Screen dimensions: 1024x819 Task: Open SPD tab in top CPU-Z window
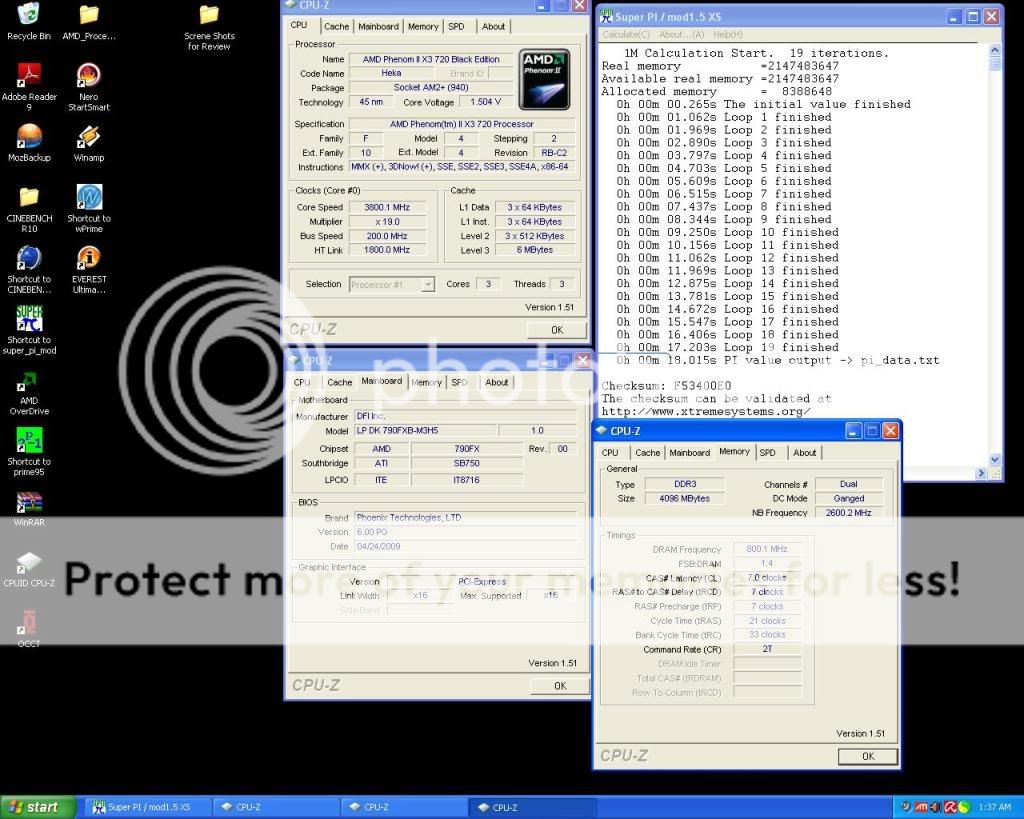(456, 26)
